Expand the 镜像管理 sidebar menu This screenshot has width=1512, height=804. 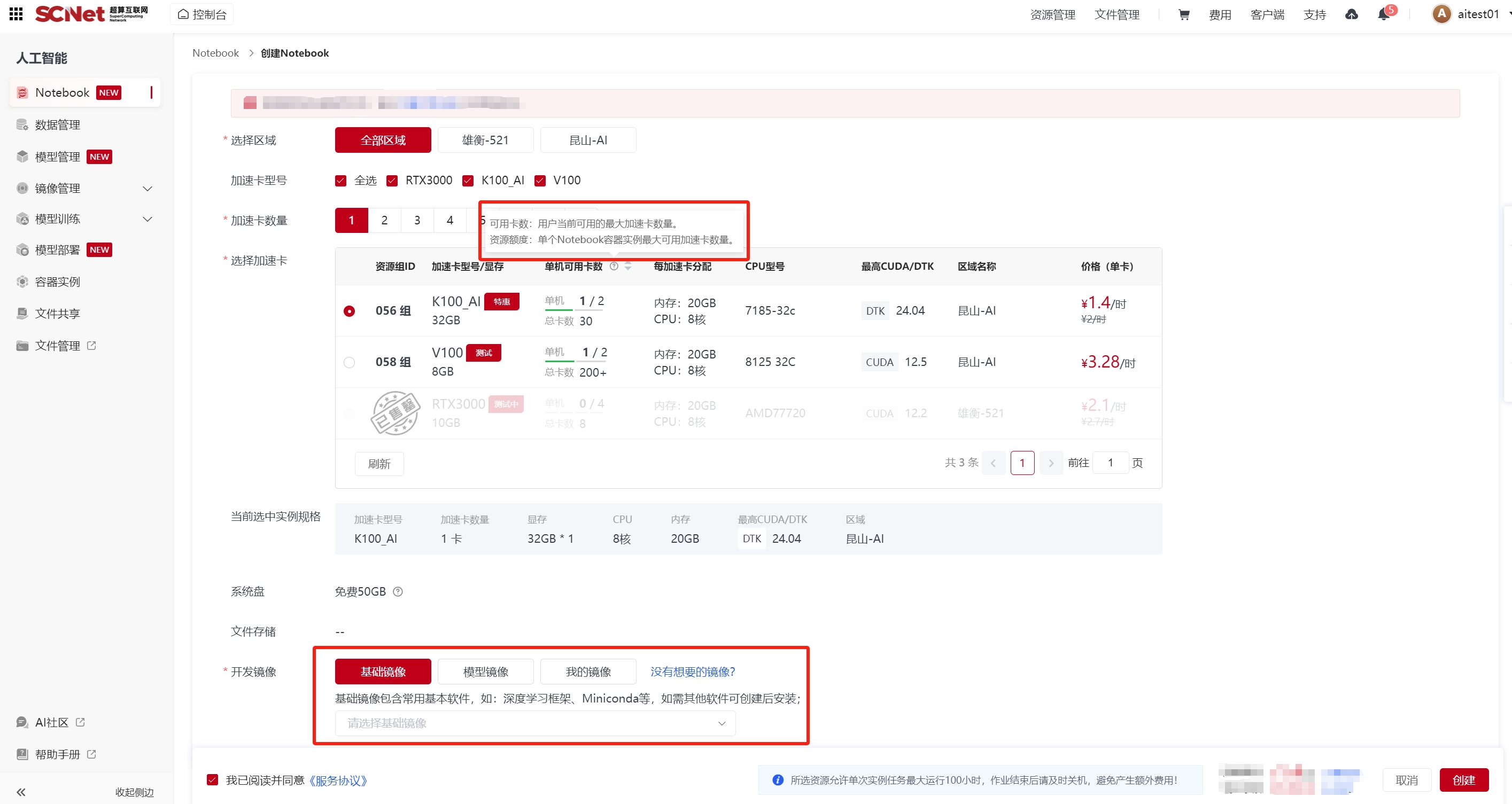(148, 189)
